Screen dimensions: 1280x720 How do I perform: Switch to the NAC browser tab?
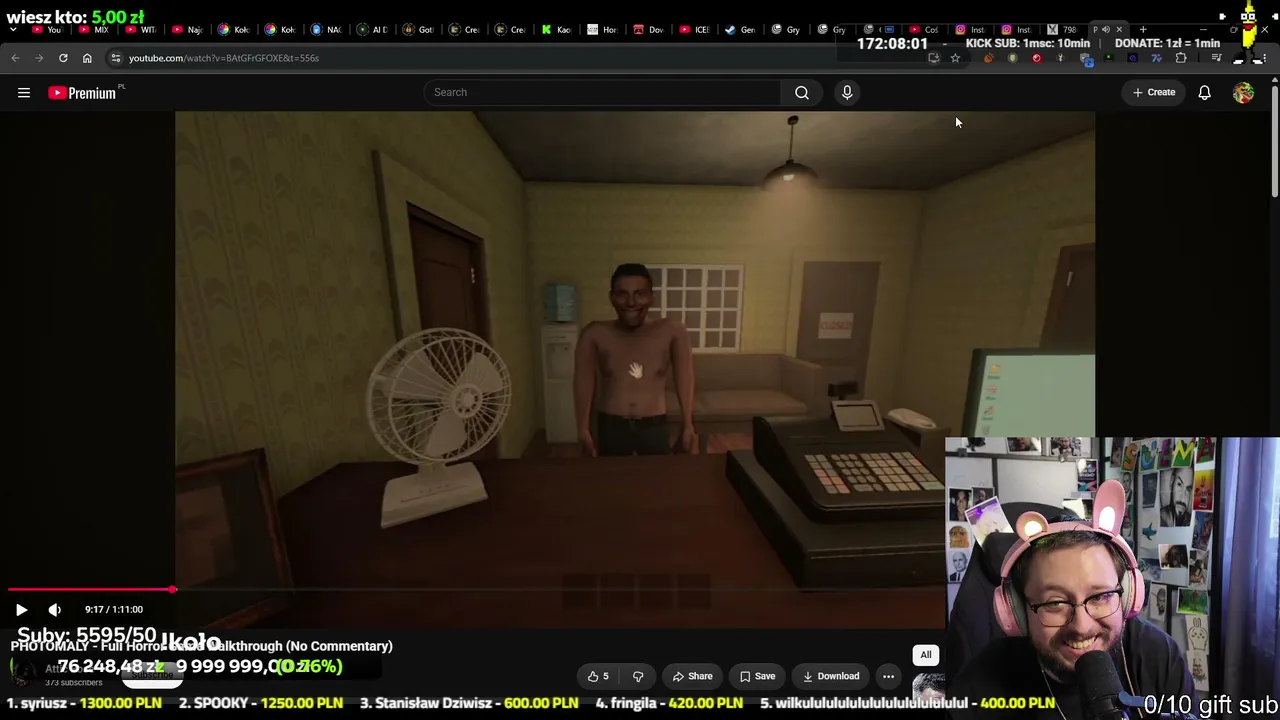coord(326,30)
